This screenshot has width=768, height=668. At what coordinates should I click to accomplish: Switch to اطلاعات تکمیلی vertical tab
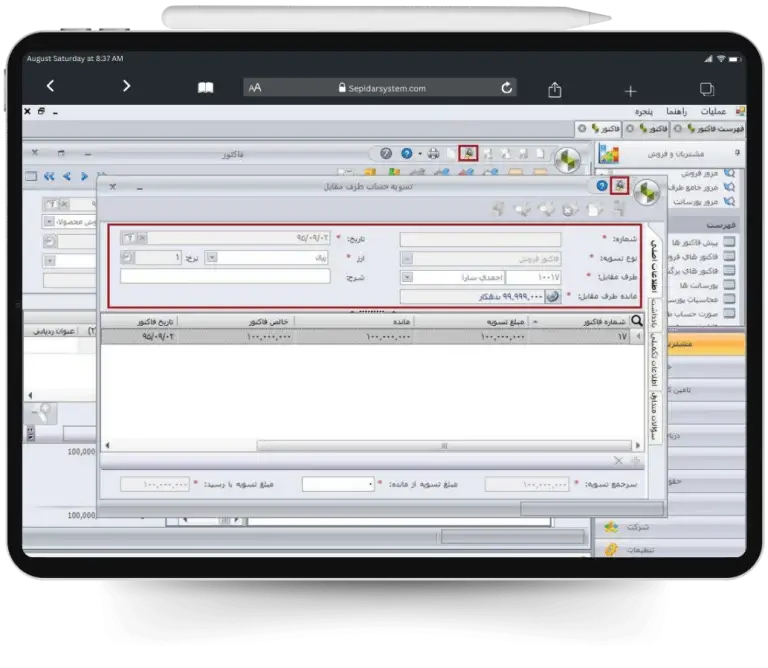654,360
